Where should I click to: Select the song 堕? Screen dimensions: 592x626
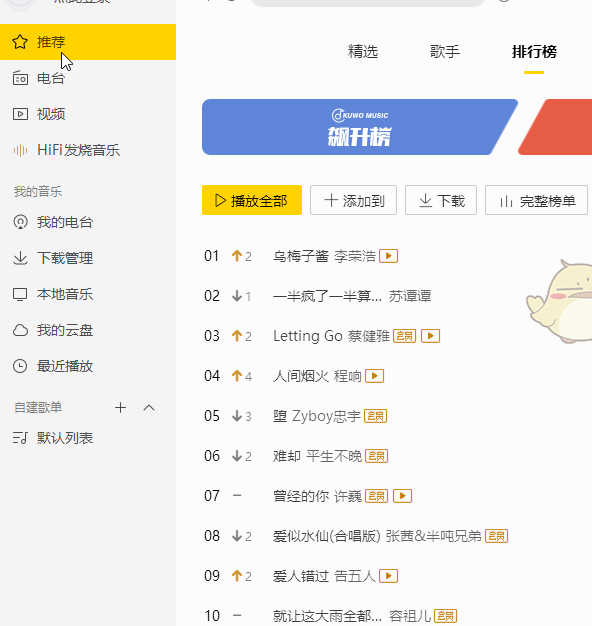[280, 416]
